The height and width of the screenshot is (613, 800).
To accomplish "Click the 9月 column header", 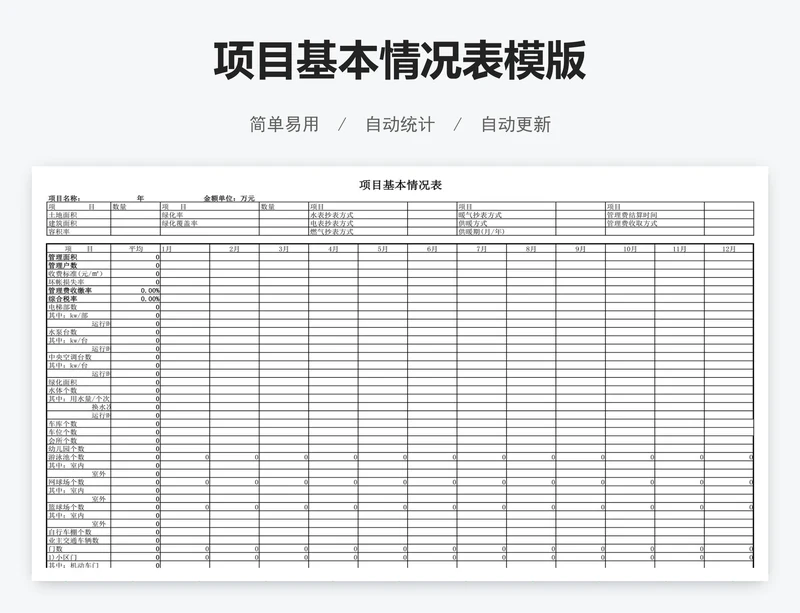I will [x=581, y=249].
